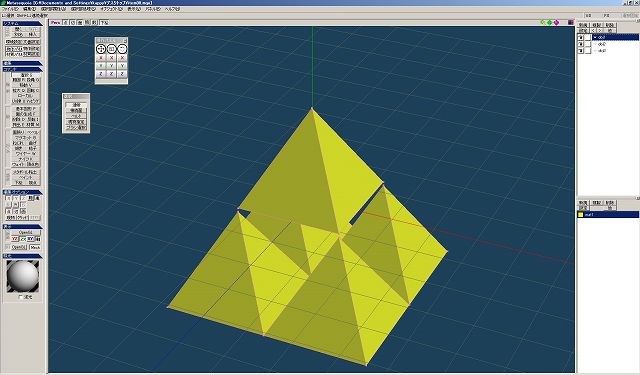Collapse the 編集オプション panel header
Image resolution: width=640 pixels, height=375 pixels.
22,192
